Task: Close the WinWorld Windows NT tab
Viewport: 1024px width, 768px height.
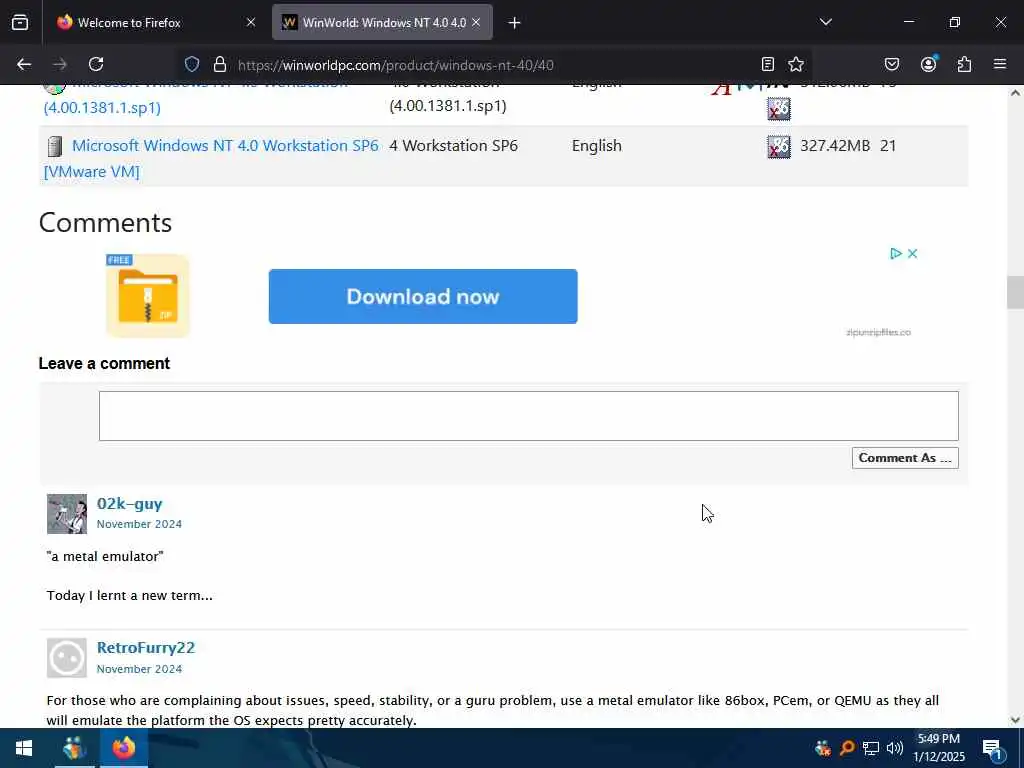Action: (x=476, y=22)
